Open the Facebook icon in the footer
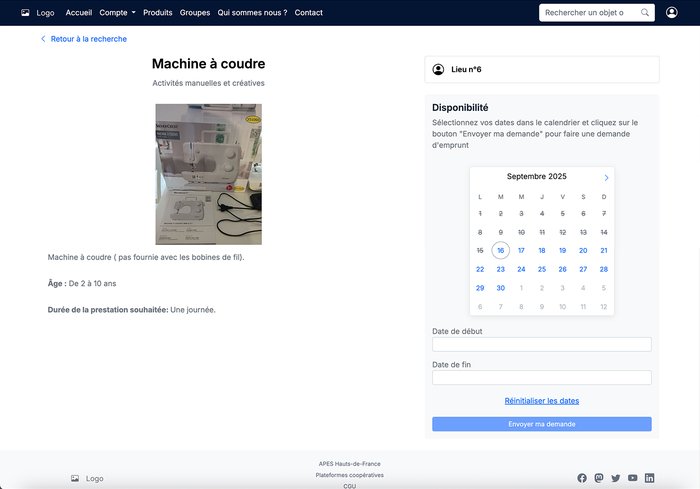This screenshot has height=489, width=700. [x=582, y=478]
